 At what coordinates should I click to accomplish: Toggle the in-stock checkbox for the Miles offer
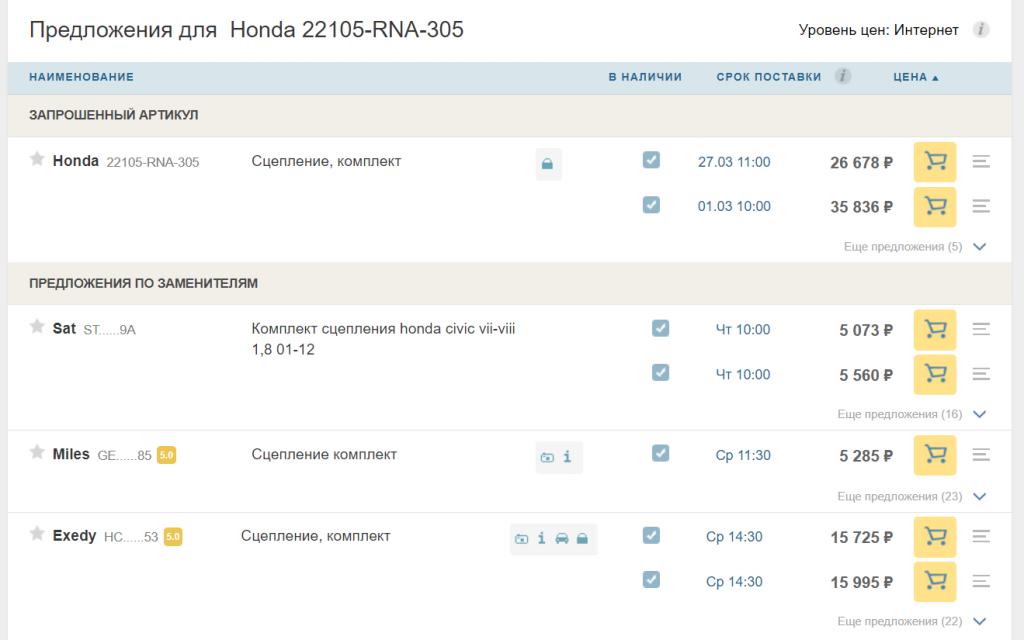[x=660, y=453]
